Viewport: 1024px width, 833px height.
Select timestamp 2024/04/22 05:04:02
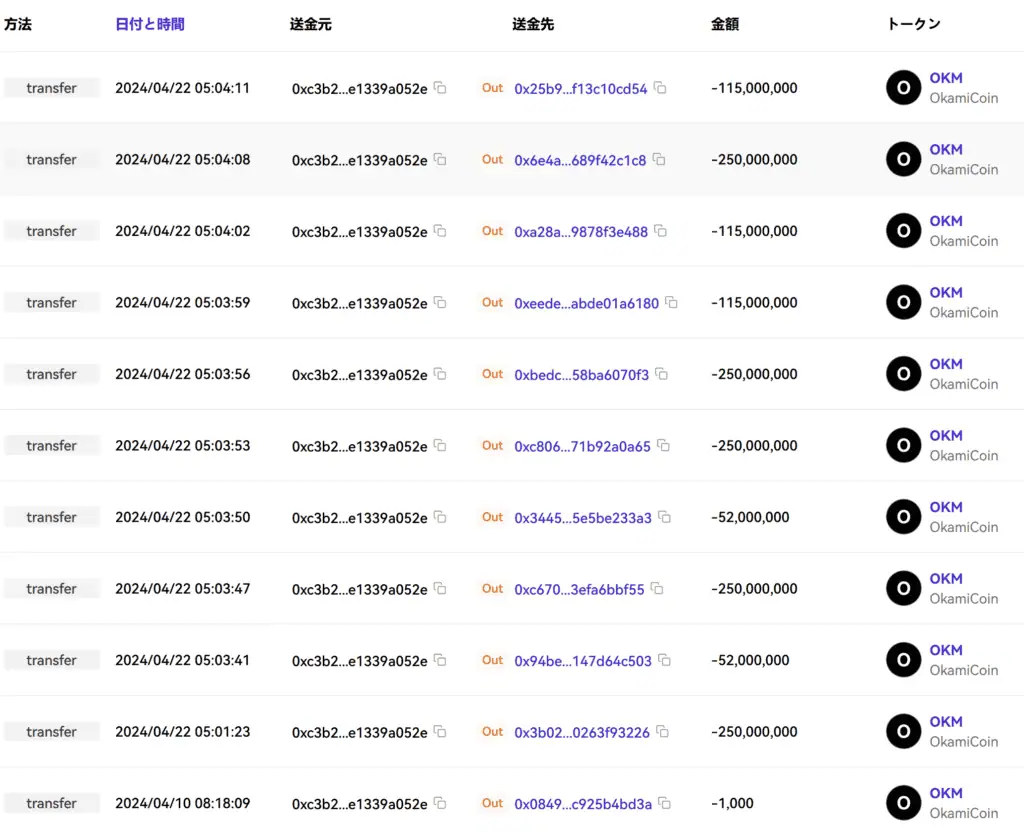point(182,231)
